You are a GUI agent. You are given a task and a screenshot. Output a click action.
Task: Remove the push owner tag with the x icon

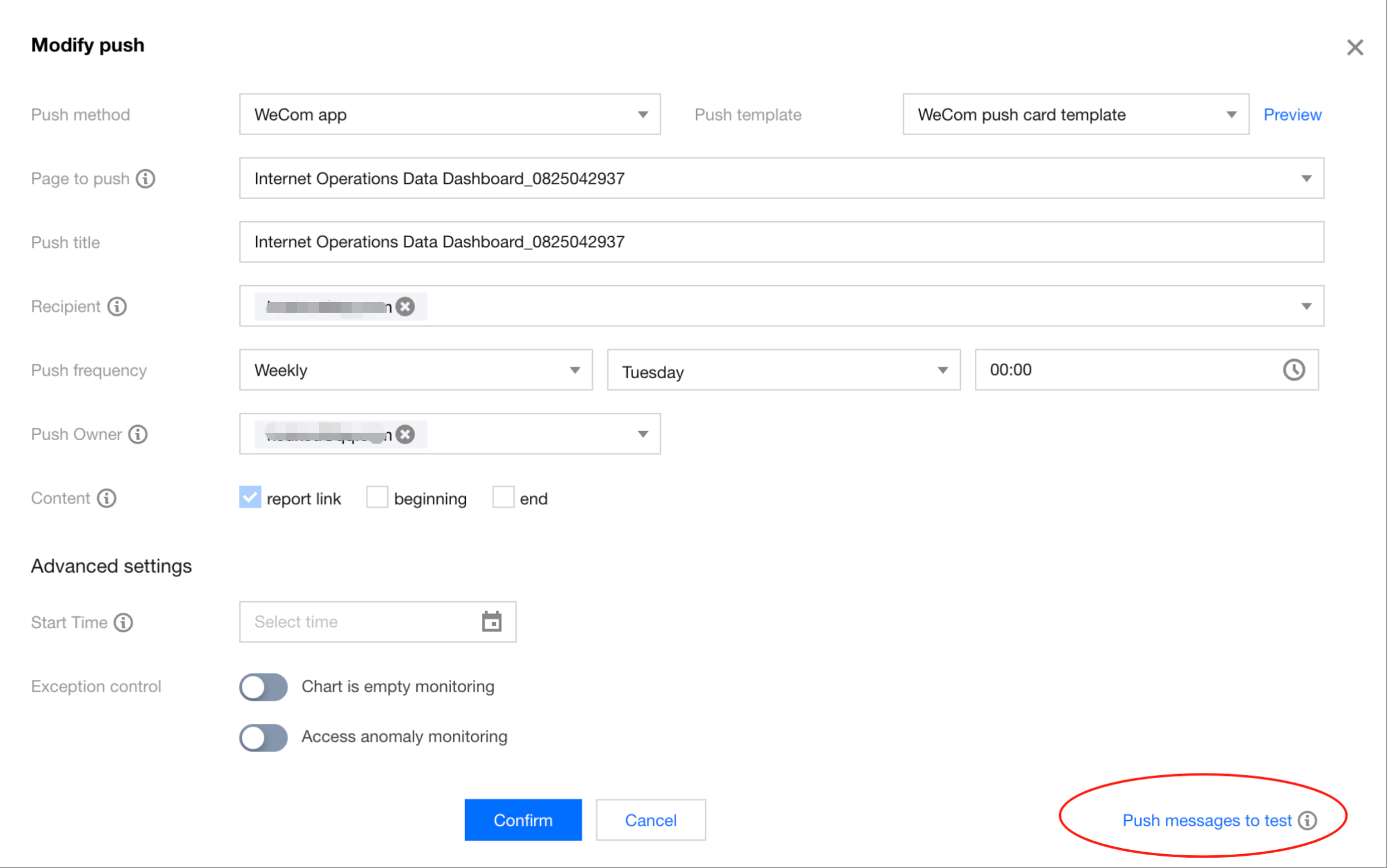coord(406,435)
